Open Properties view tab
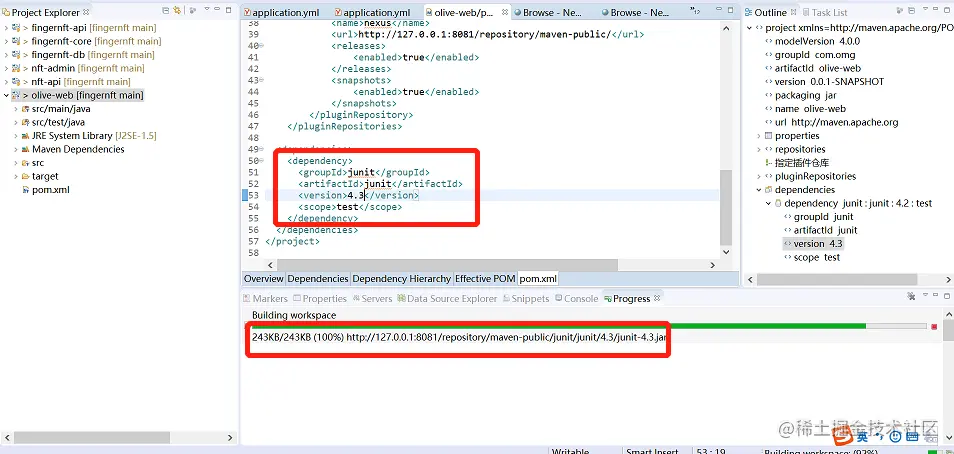This screenshot has height=454, width=954. [320, 298]
